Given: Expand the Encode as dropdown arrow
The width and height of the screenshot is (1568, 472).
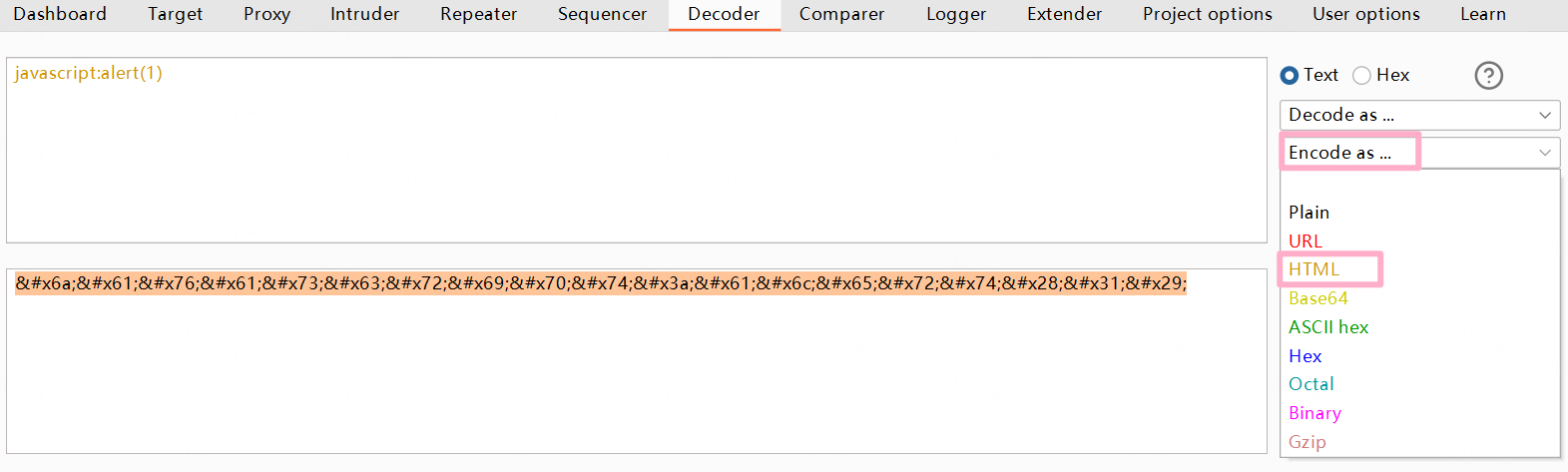Looking at the screenshot, I should pyautogui.click(x=1545, y=153).
